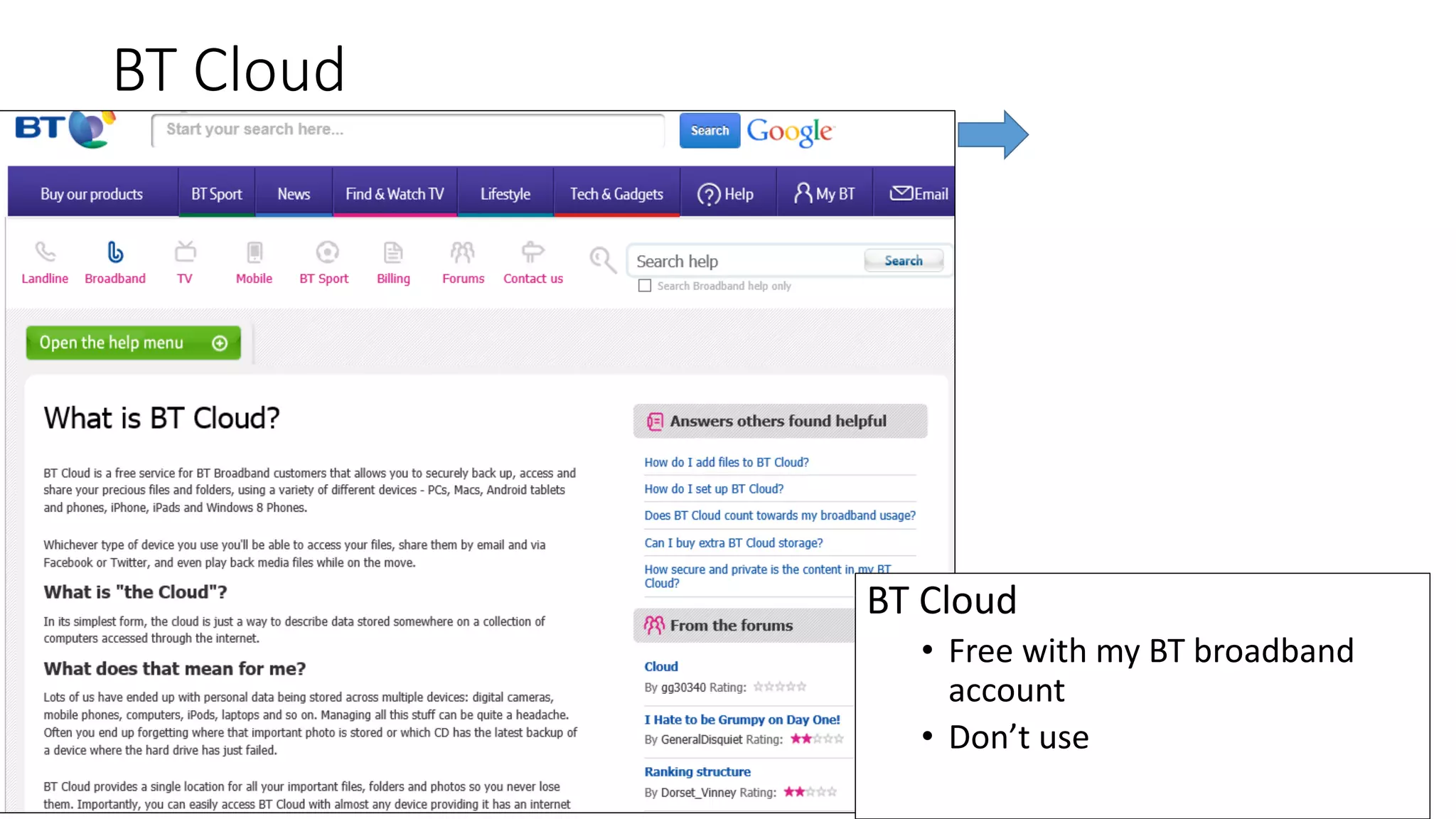Click the blue Search button beside Google
Image resolution: width=1456 pixels, height=819 pixels.
pos(710,131)
